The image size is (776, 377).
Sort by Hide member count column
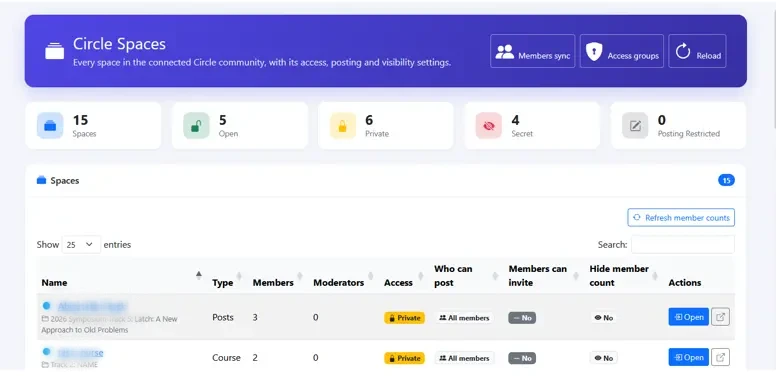coord(624,276)
